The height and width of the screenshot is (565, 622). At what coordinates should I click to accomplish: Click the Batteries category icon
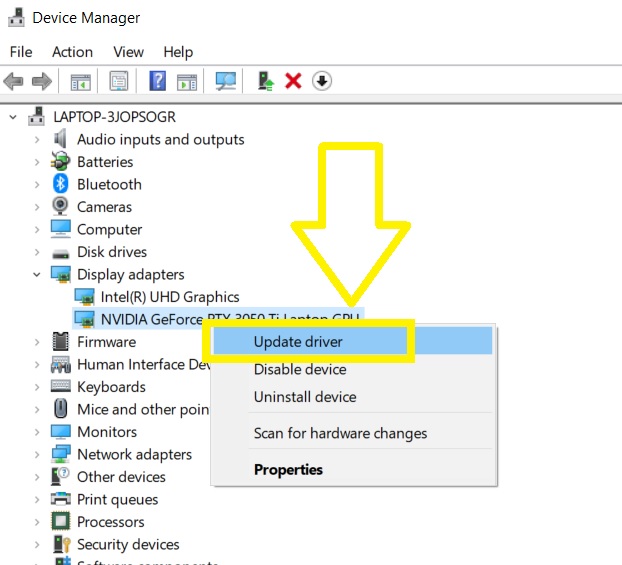pyautogui.click(x=60, y=161)
